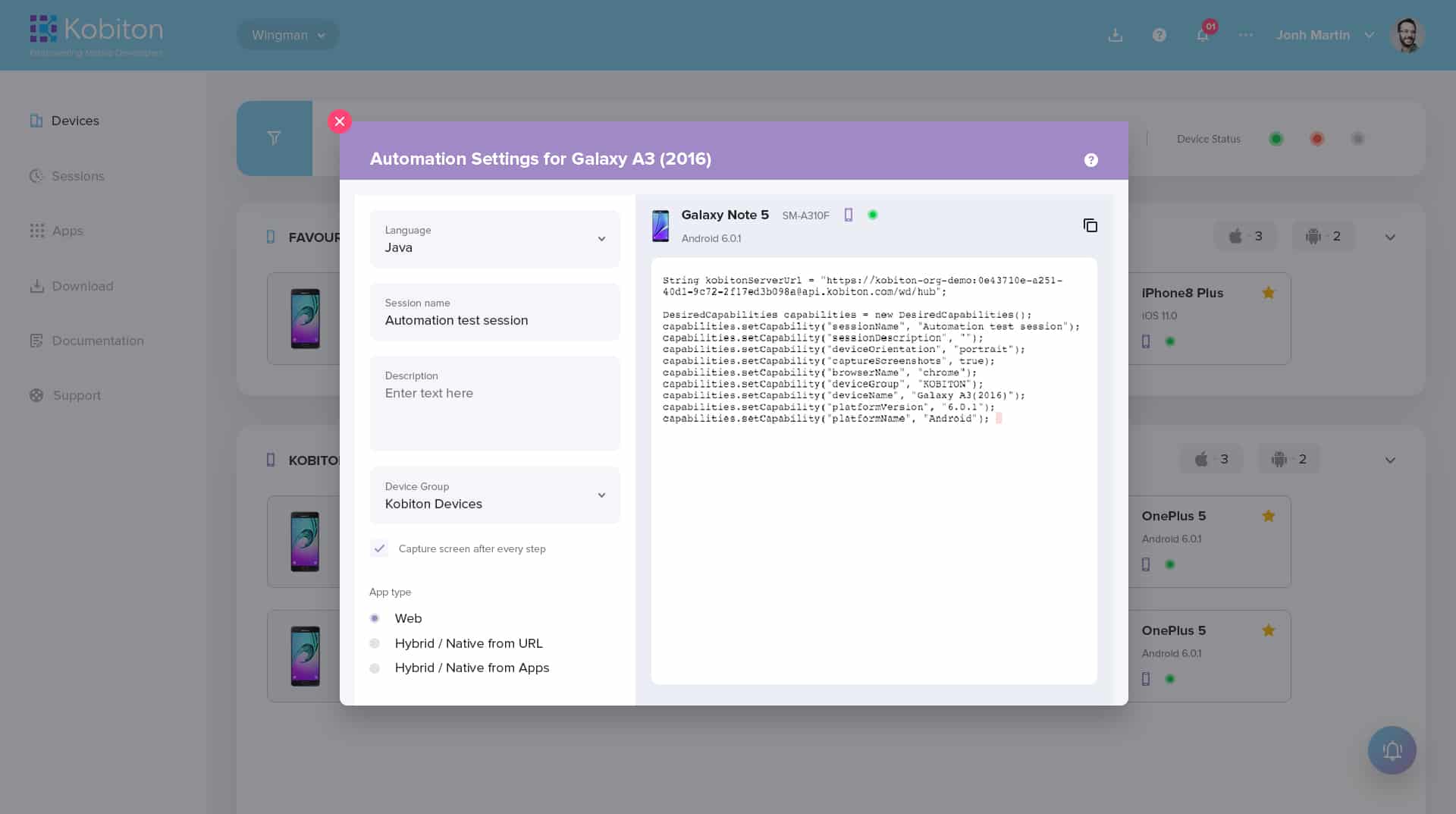Open help for Automation Settings dialog

[1090, 160]
